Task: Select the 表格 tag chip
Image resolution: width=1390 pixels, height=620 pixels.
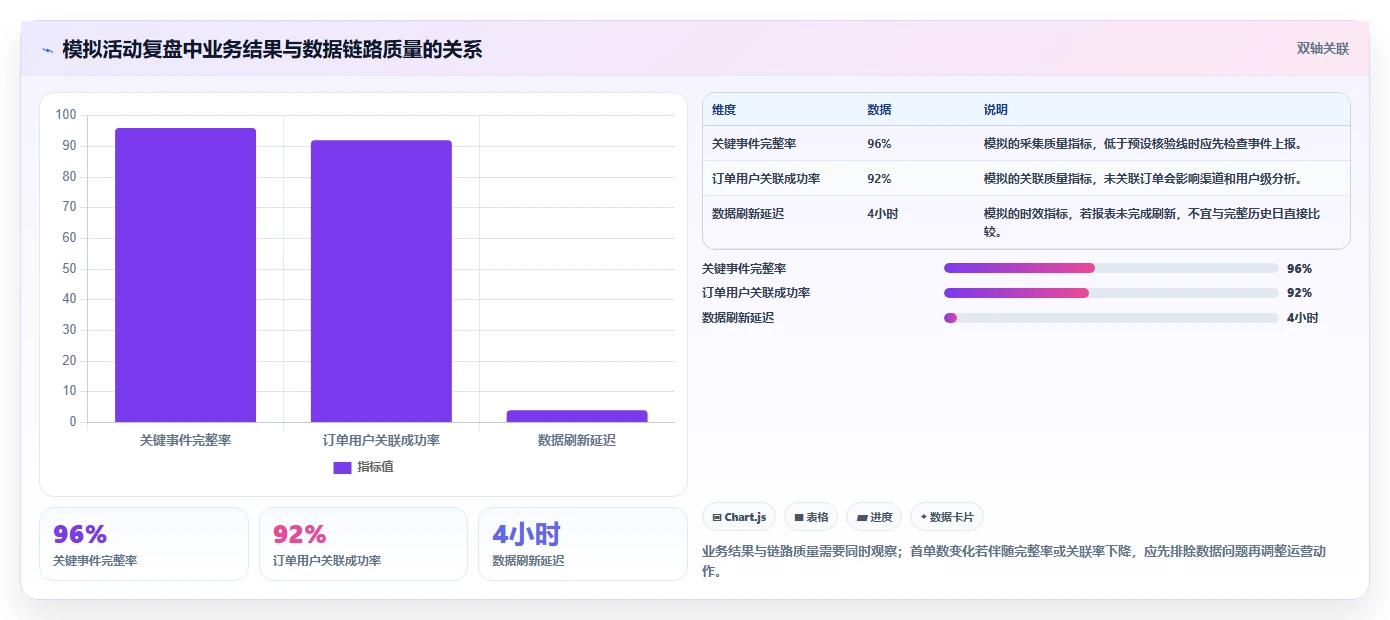Action: (x=811, y=517)
